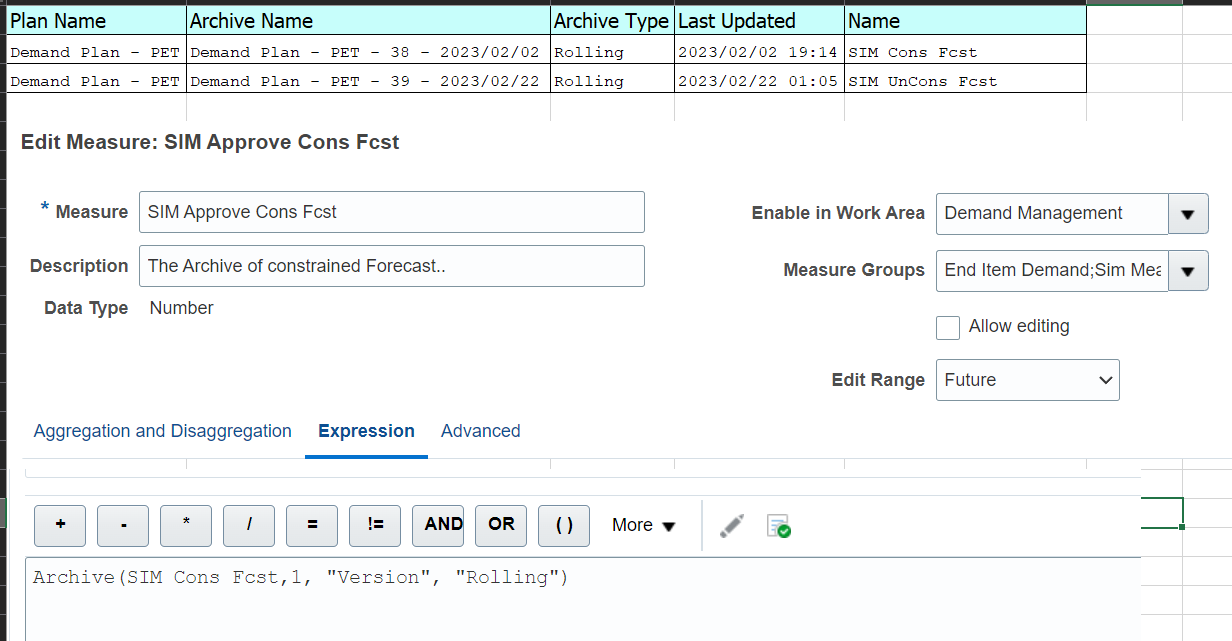Validate the expression with the green checkmark icon
Screen dimensions: 1232x641
778,525
